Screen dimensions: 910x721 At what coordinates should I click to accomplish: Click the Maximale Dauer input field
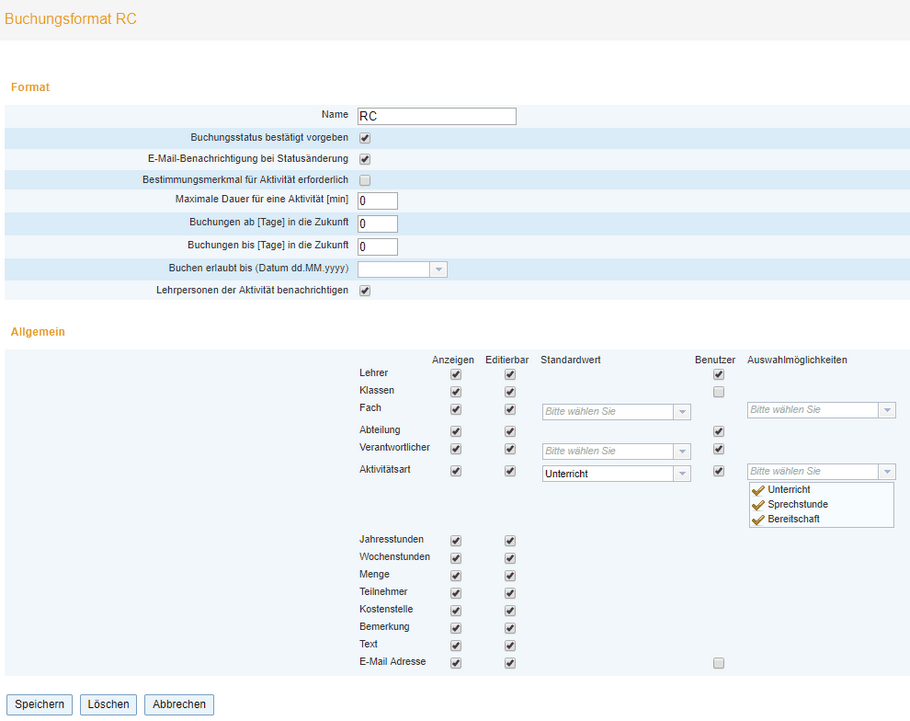tap(377, 201)
